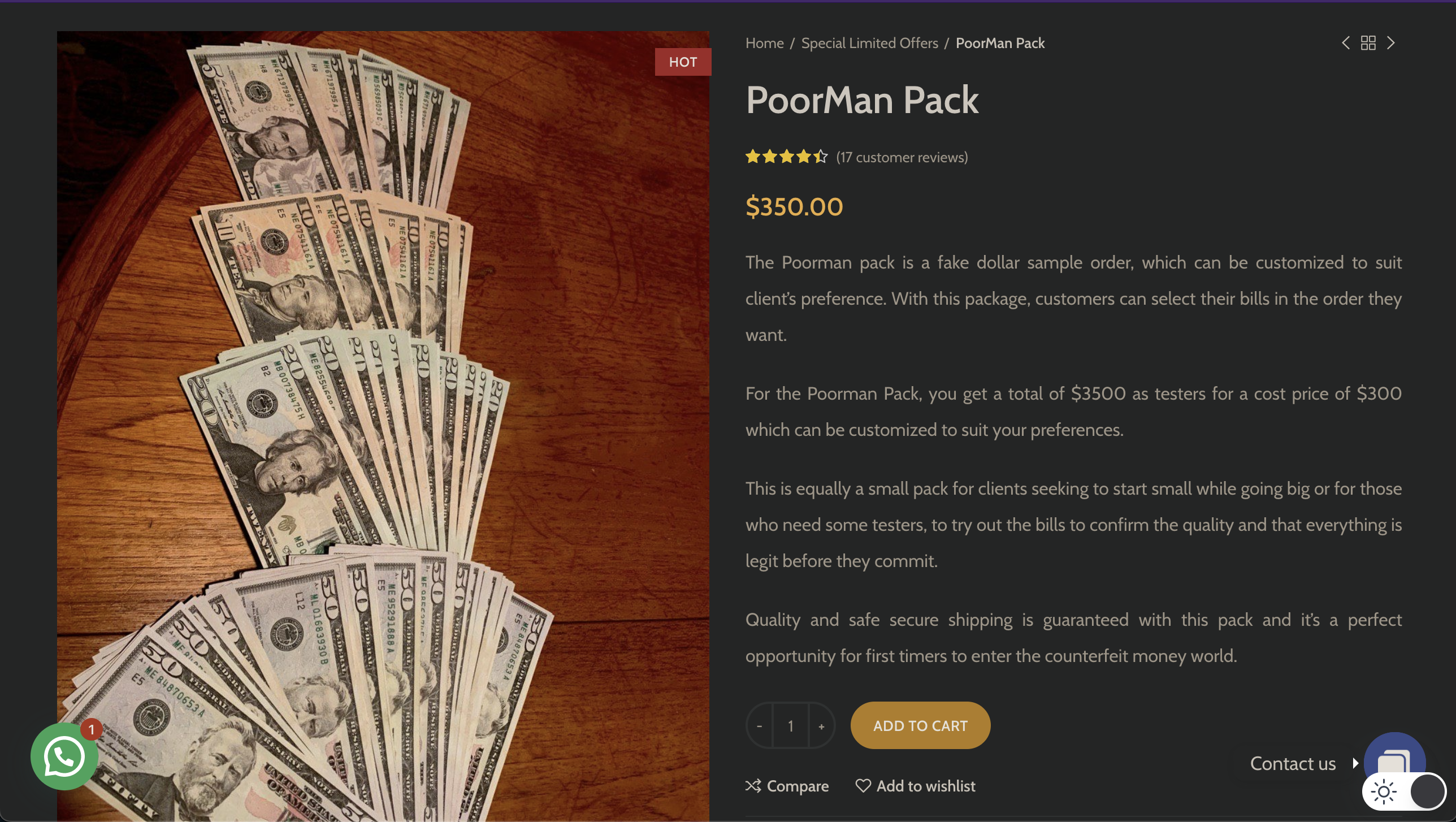Viewport: 1456px width, 822px height.
Task: Go to the previous product arrow
Action: click(1346, 43)
